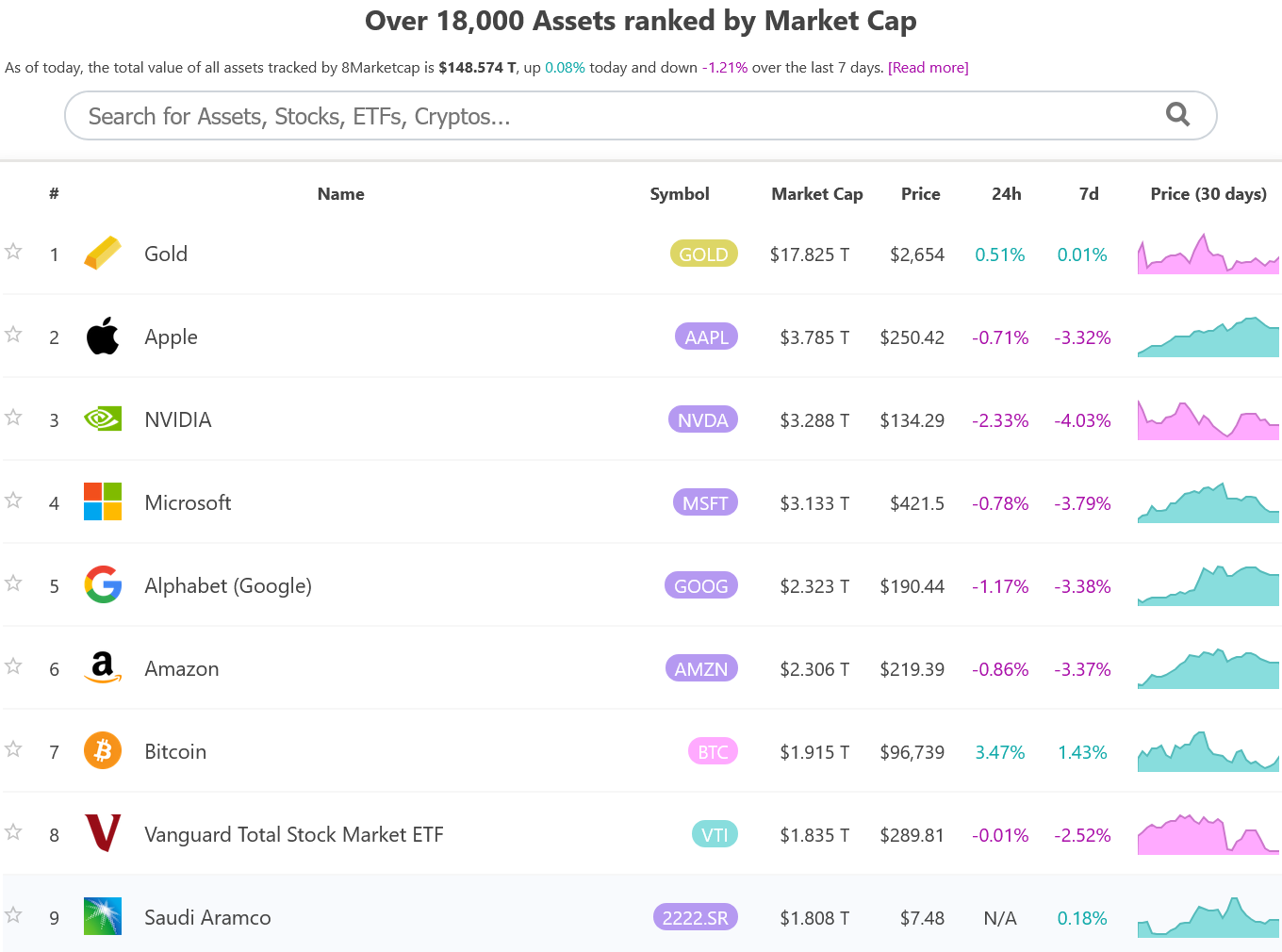Toggle the NVIDIA favorite star
The height and width of the screenshot is (952, 1282).
coord(13,418)
